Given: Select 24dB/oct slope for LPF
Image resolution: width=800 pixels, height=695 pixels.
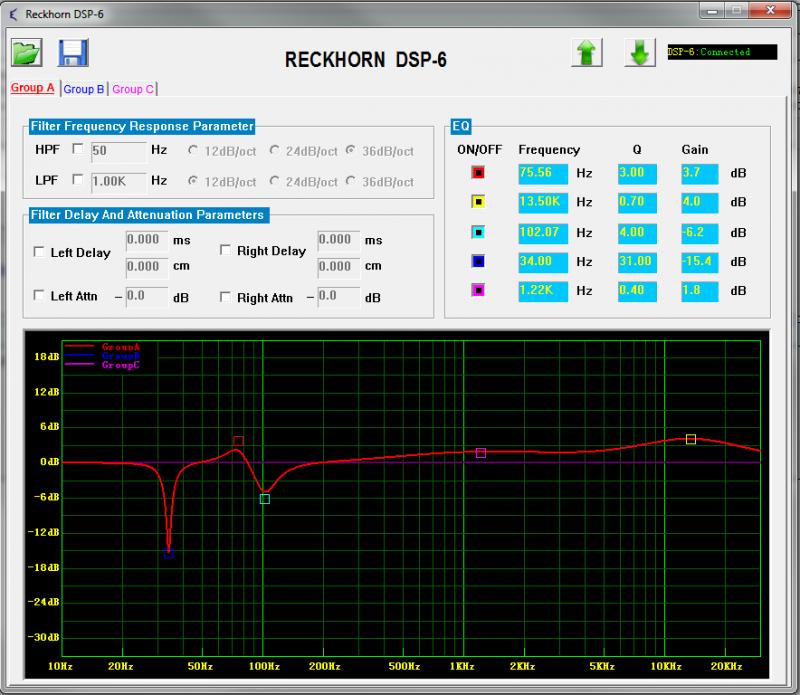Looking at the screenshot, I should click(x=272, y=182).
